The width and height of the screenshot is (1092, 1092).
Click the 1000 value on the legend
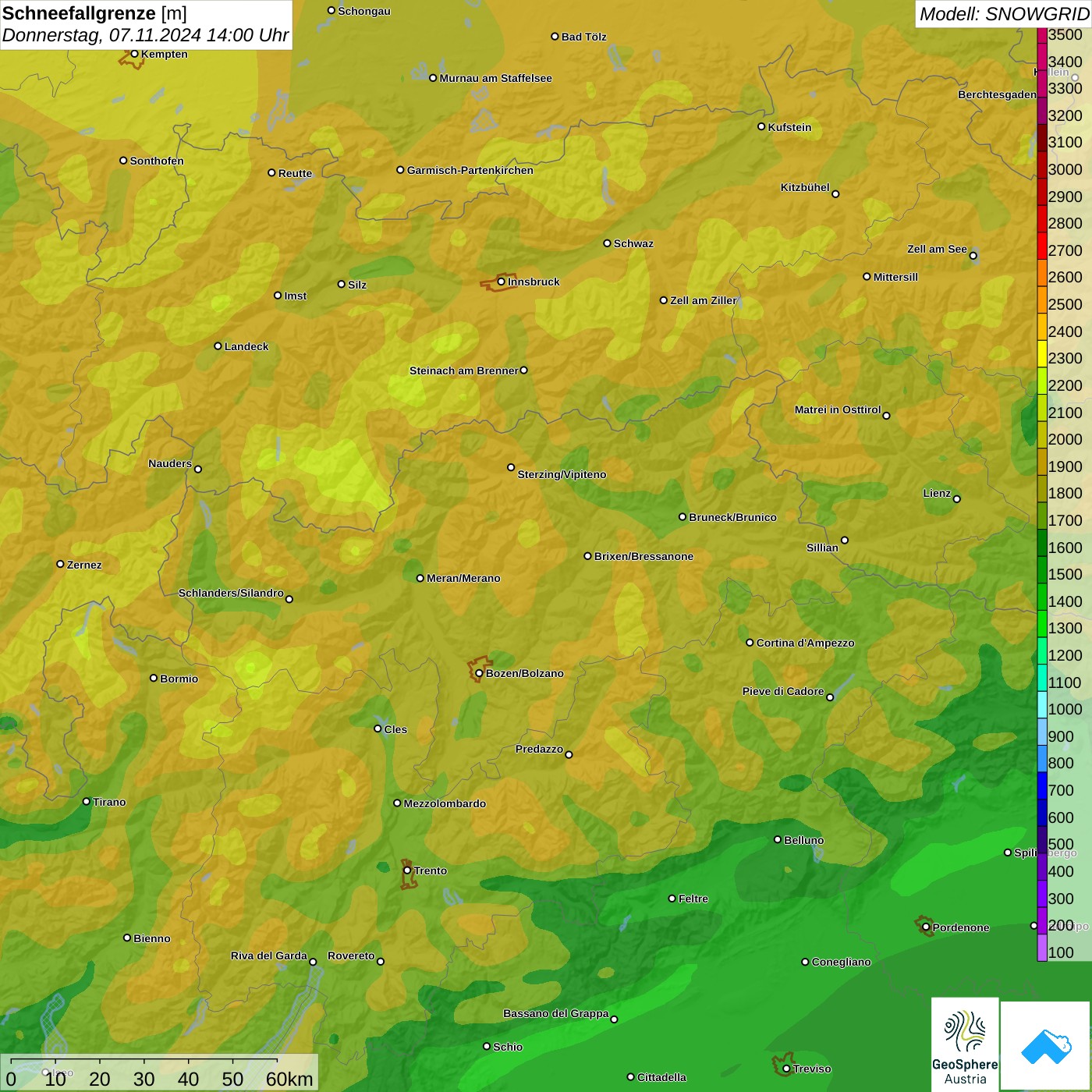point(1065,709)
